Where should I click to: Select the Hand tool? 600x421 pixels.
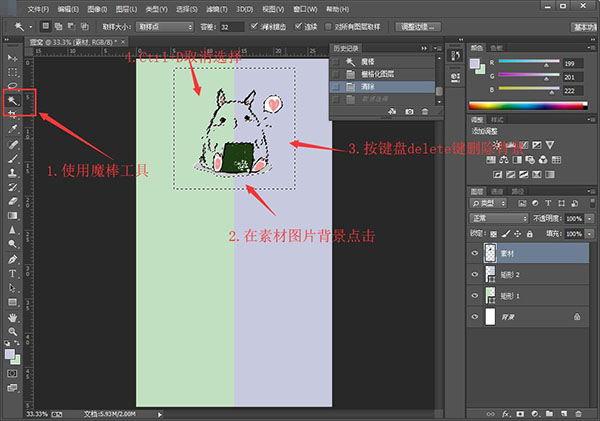[x=12, y=317]
